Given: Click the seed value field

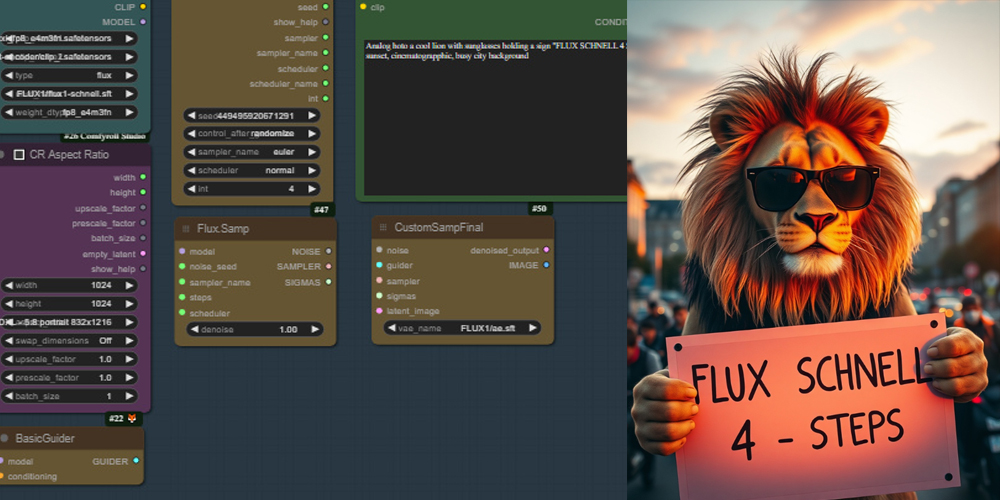Looking at the screenshot, I should point(252,115).
